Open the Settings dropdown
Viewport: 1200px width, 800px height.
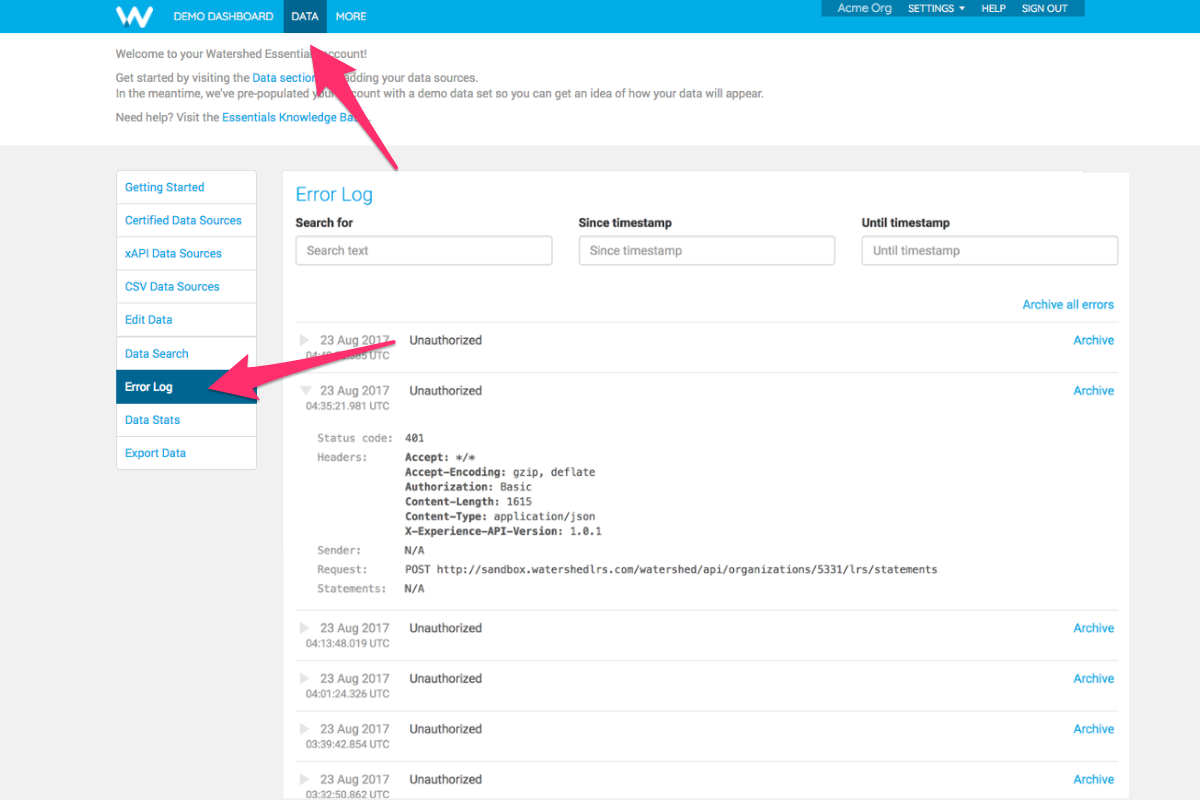[936, 8]
